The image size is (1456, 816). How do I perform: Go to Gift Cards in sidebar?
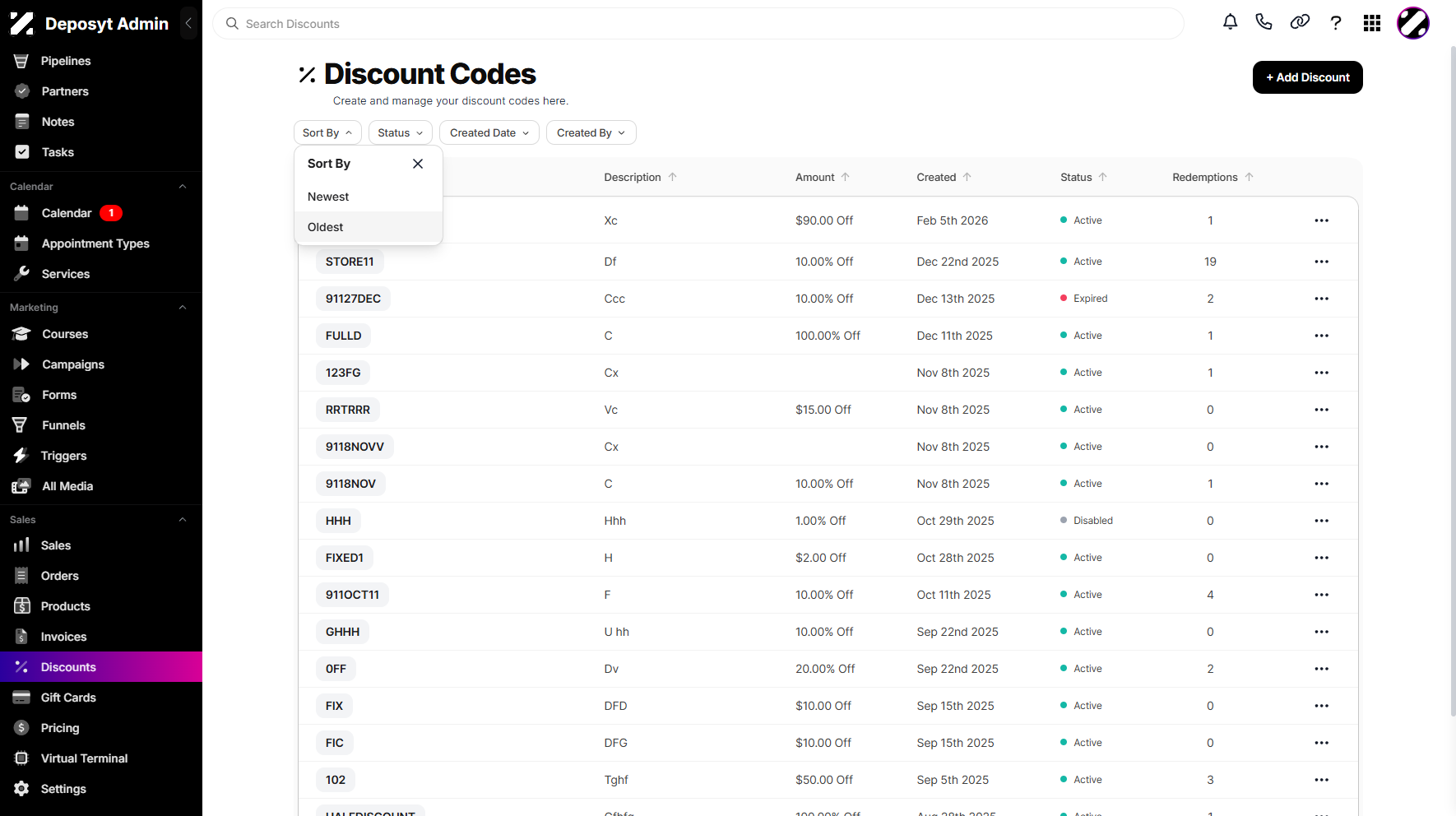point(101,698)
